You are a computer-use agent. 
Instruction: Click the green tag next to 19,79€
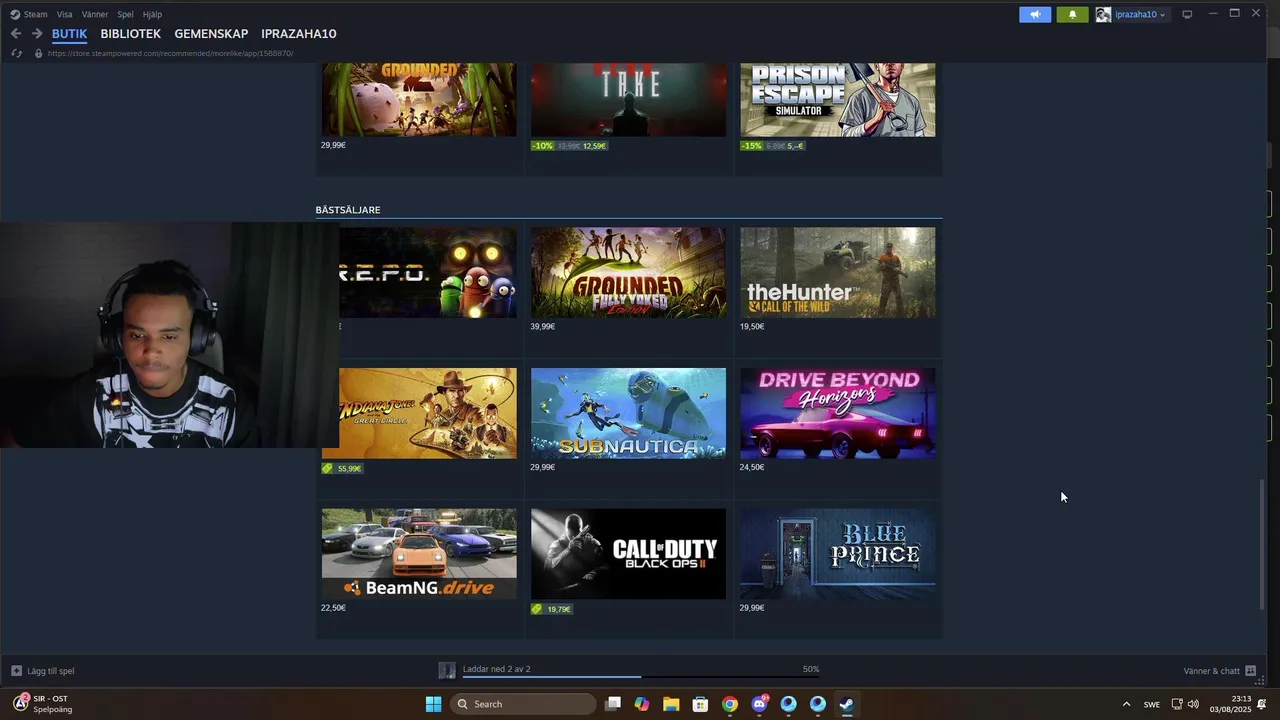click(537, 609)
